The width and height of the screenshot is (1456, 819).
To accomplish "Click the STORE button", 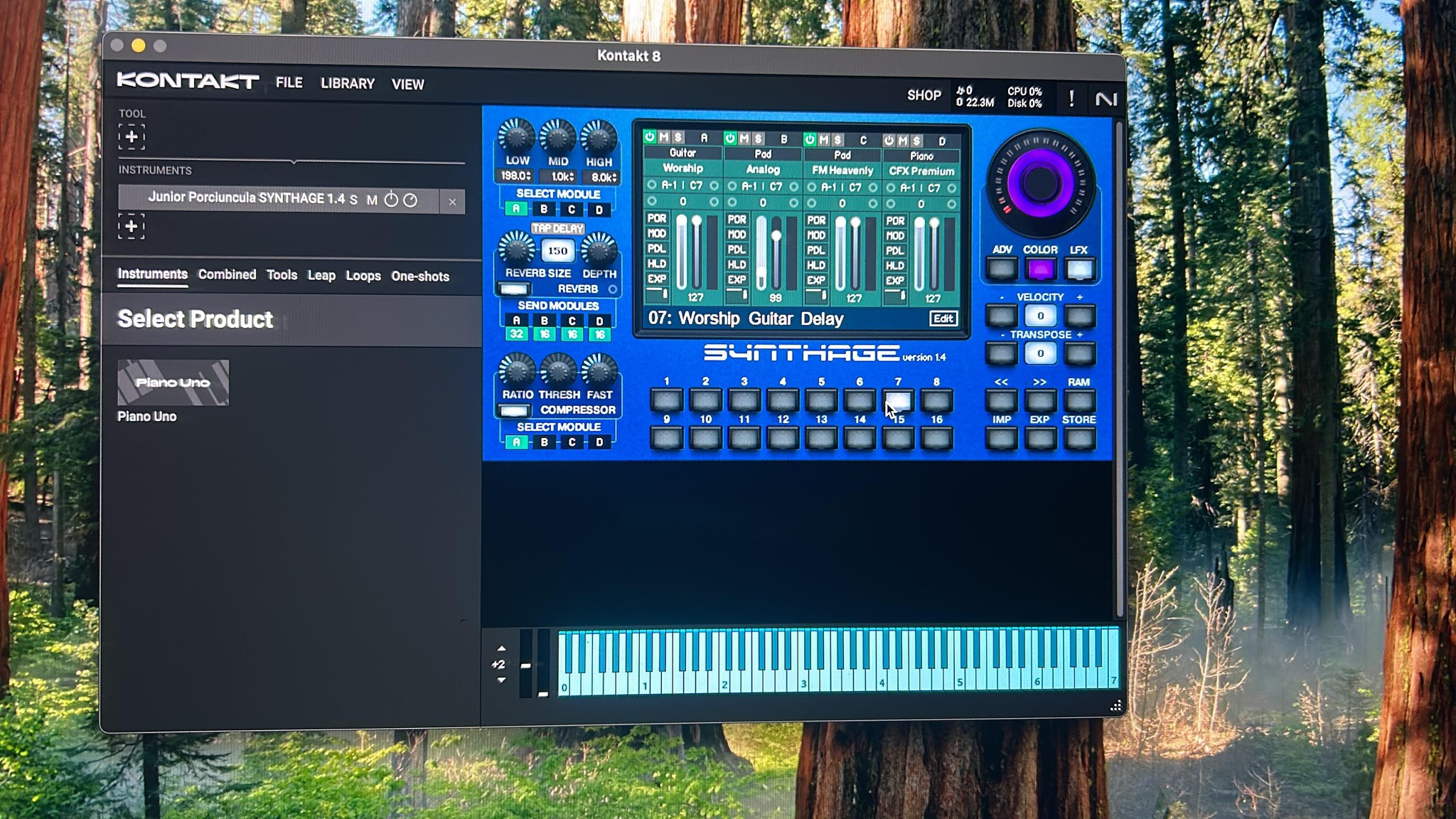I will pyautogui.click(x=1079, y=439).
